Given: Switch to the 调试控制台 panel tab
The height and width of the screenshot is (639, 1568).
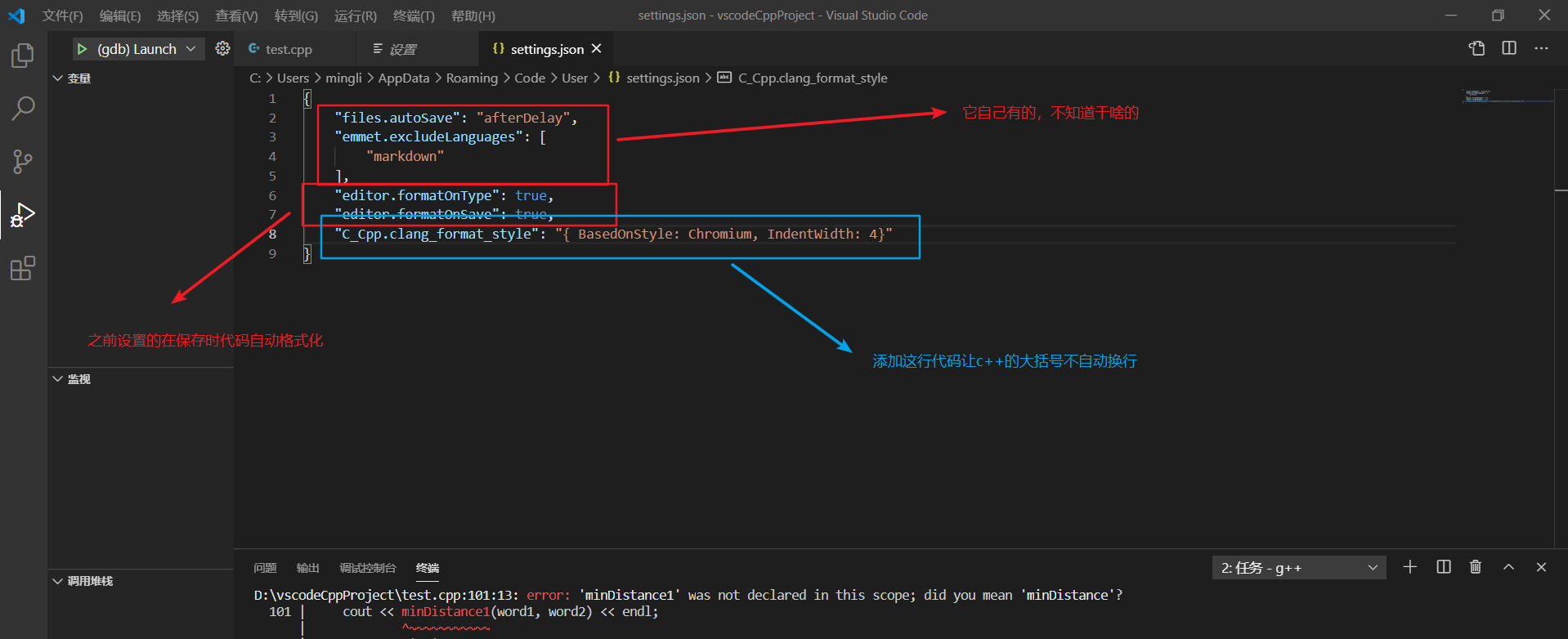Looking at the screenshot, I should tap(368, 568).
